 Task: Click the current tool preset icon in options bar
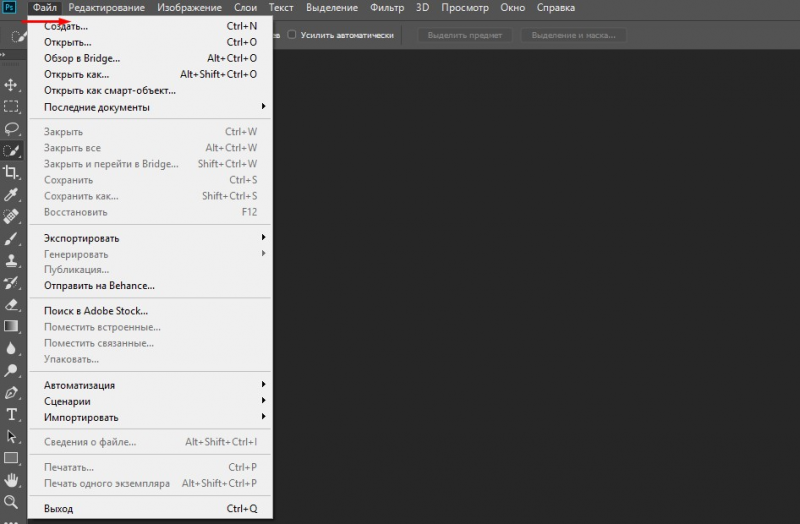pyautogui.click(x=18, y=36)
